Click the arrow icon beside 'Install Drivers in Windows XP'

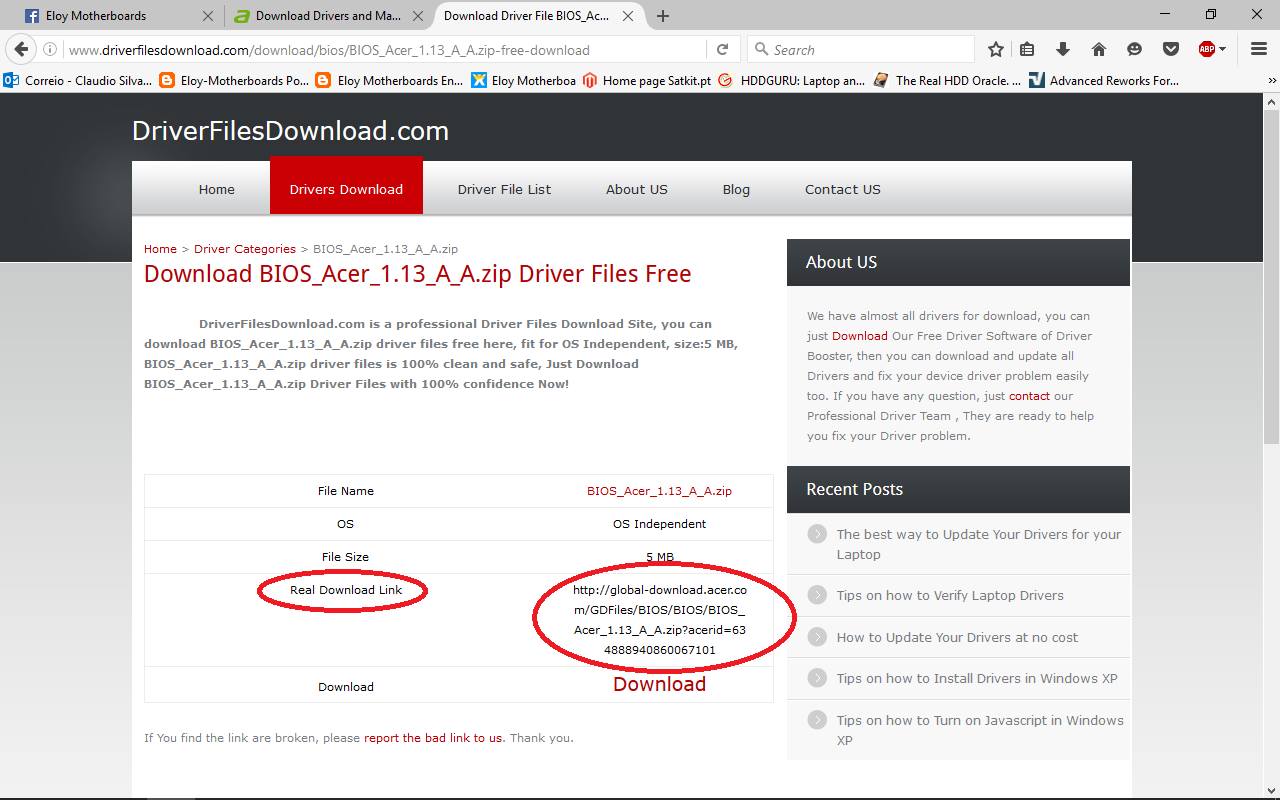(x=818, y=678)
